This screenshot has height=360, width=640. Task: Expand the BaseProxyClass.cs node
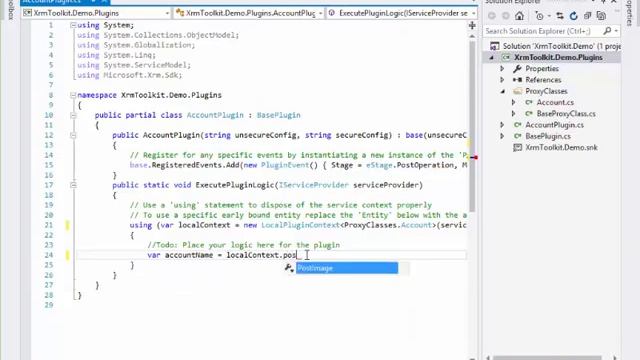(514, 113)
